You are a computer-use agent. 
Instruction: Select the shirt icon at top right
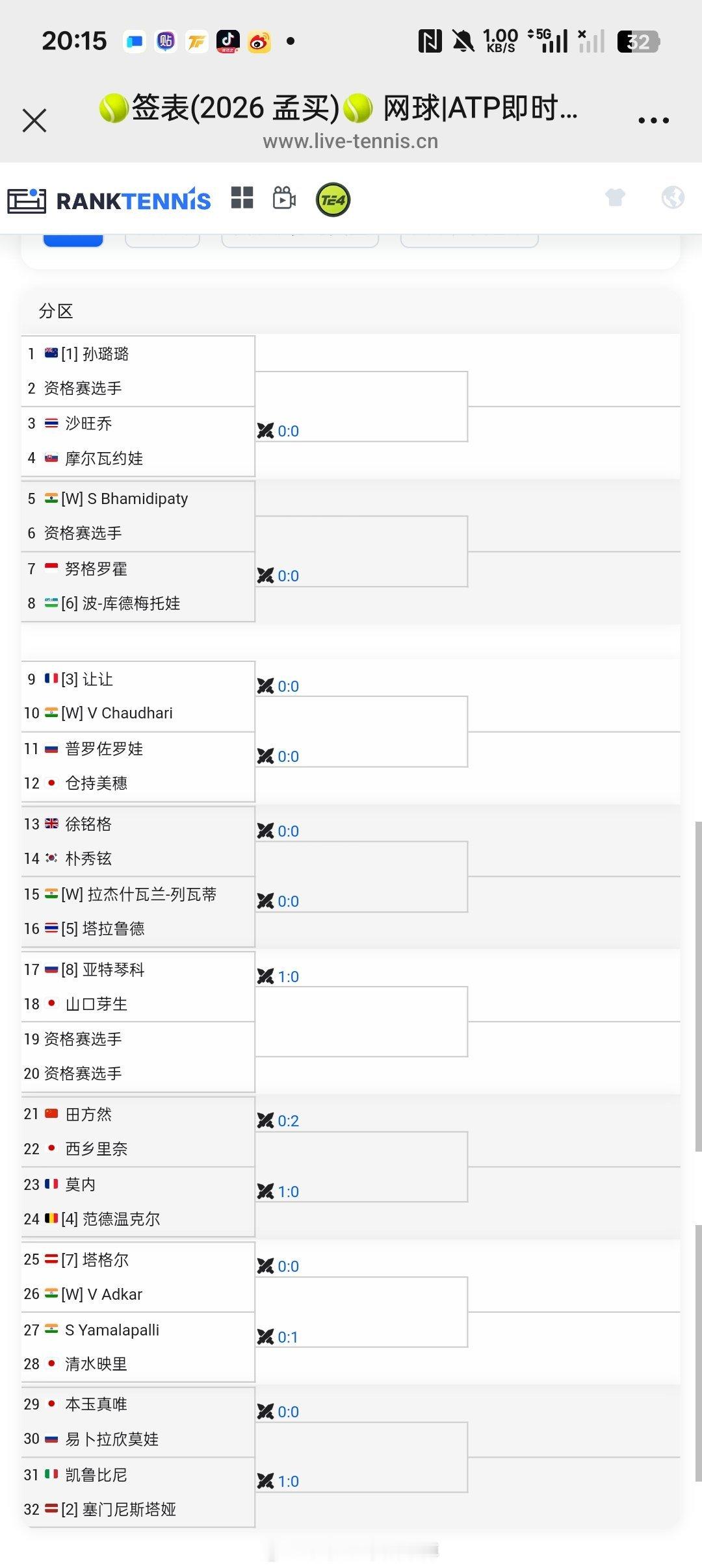pyautogui.click(x=616, y=197)
